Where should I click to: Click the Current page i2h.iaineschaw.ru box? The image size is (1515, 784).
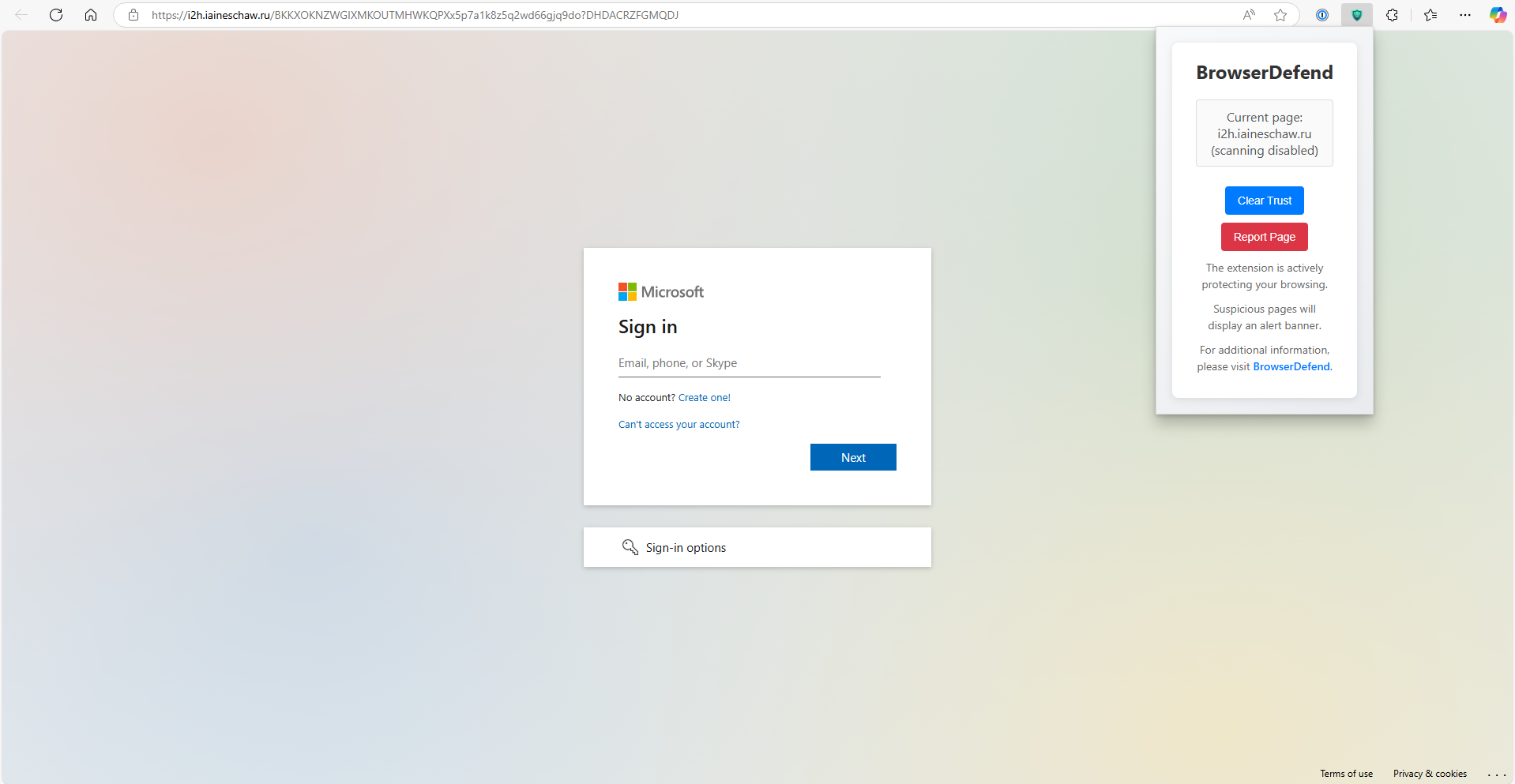click(1265, 133)
